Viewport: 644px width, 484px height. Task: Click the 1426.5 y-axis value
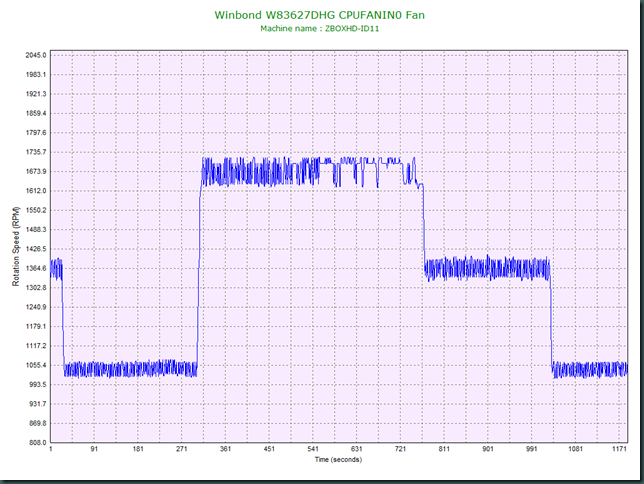[x=36, y=249]
